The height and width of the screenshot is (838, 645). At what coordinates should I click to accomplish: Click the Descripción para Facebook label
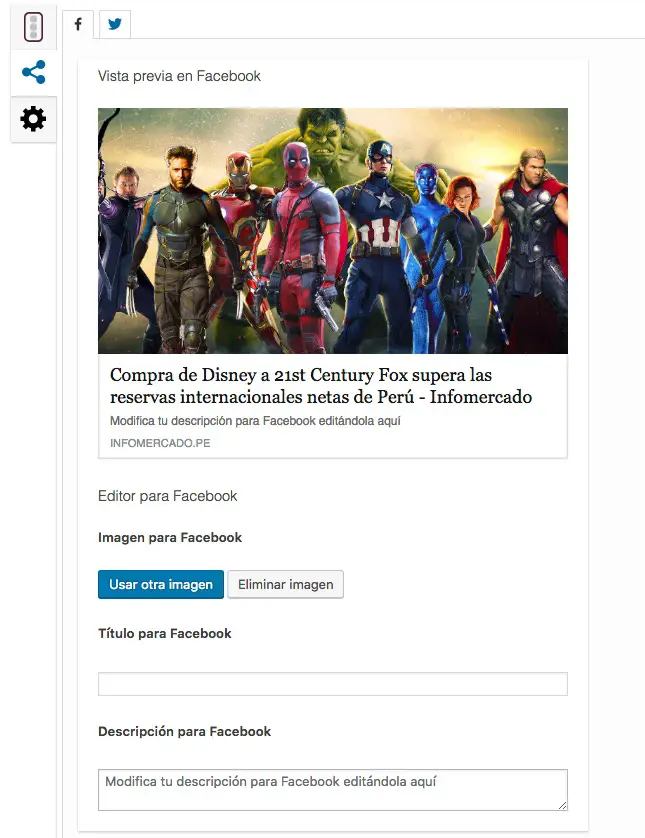[184, 732]
